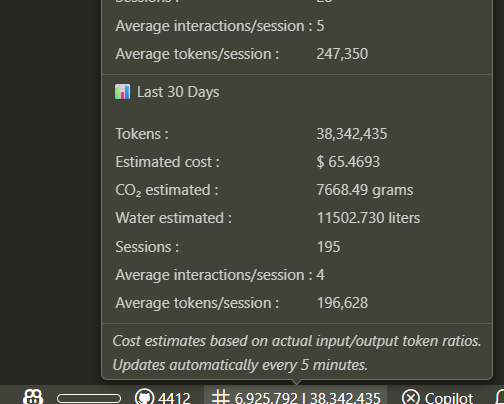This screenshot has height=404, width=504.
Task: Click the 'Cost estimates based on actual' note
Action: point(297,341)
